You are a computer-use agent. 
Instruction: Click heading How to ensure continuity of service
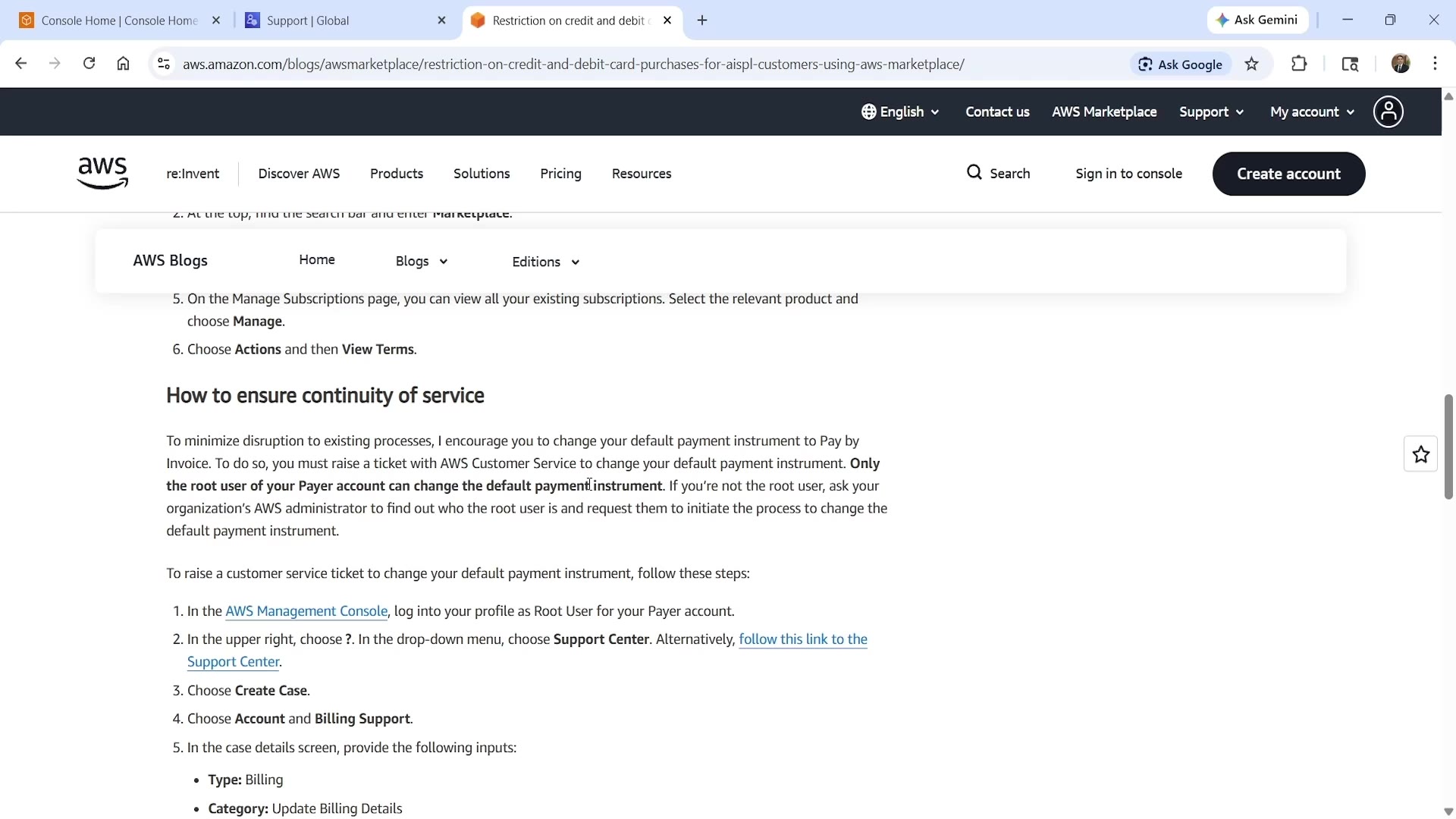[325, 396]
